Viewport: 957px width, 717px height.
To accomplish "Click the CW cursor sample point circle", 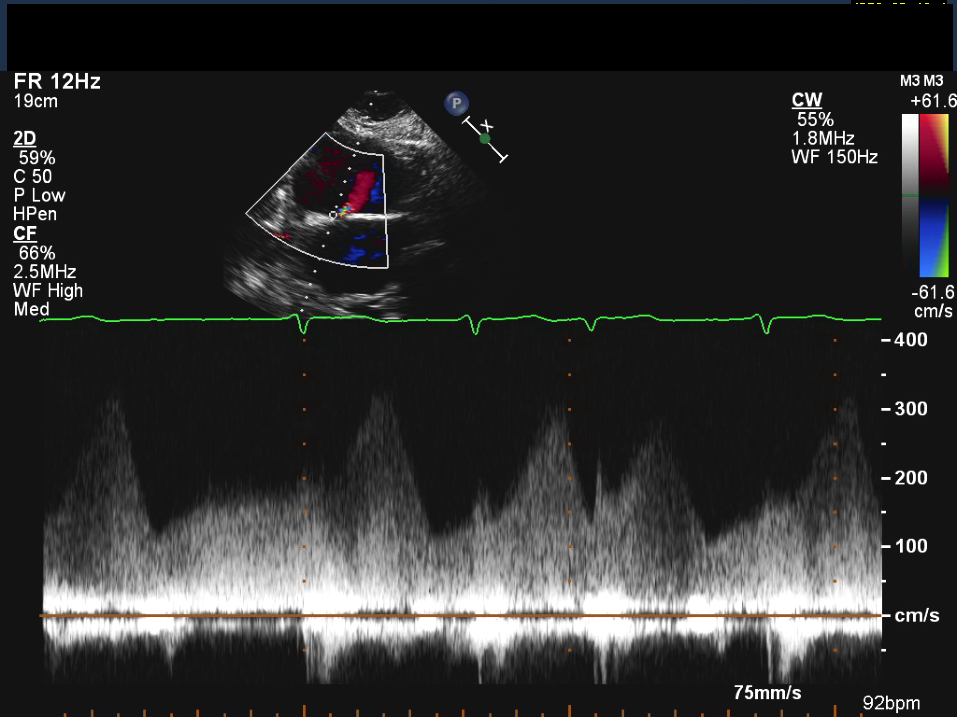I will pos(333,215).
